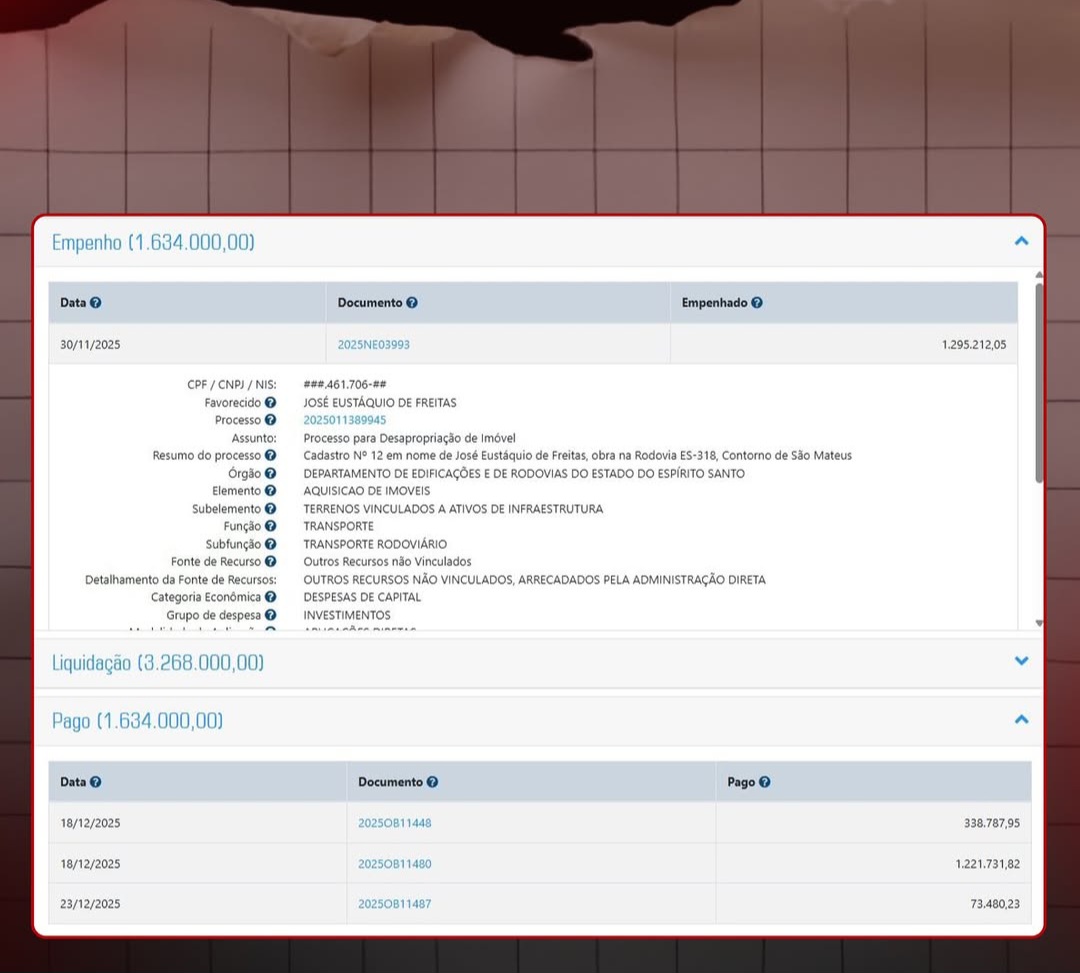
Task: Click help icon beside Documento in Empenho table
Action: [x=412, y=303]
